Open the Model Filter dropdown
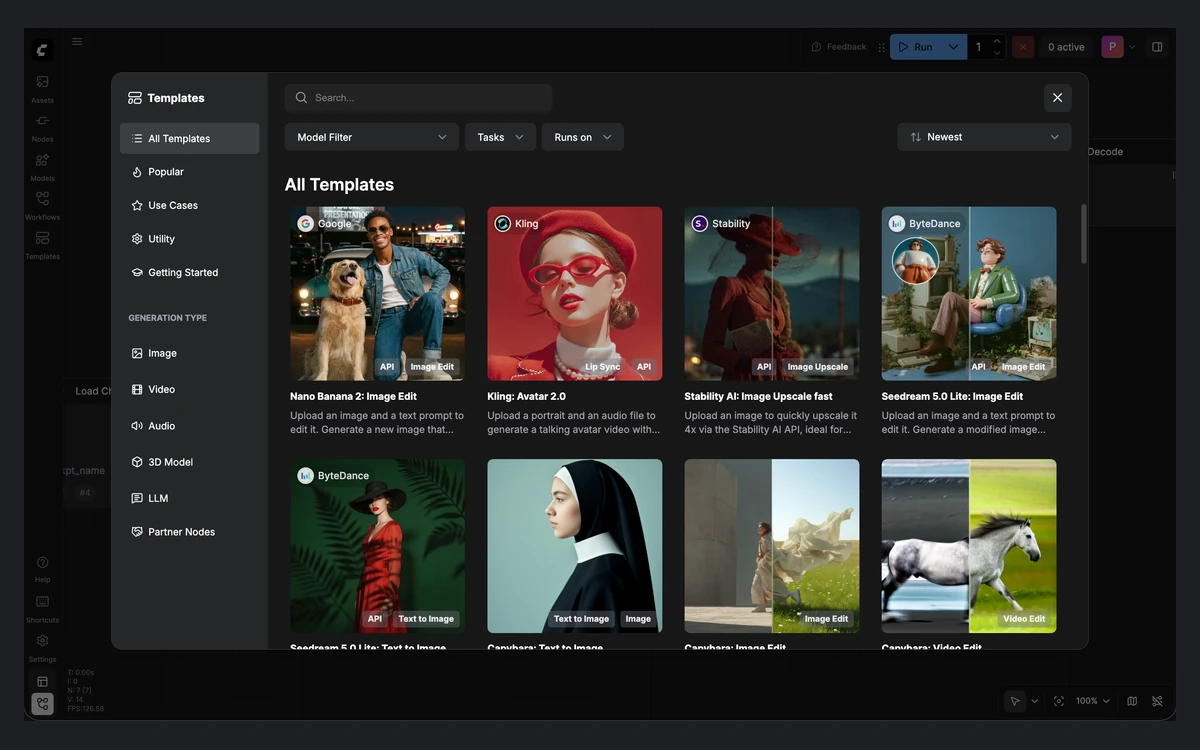The height and width of the screenshot is (750, 1200). 372,137
